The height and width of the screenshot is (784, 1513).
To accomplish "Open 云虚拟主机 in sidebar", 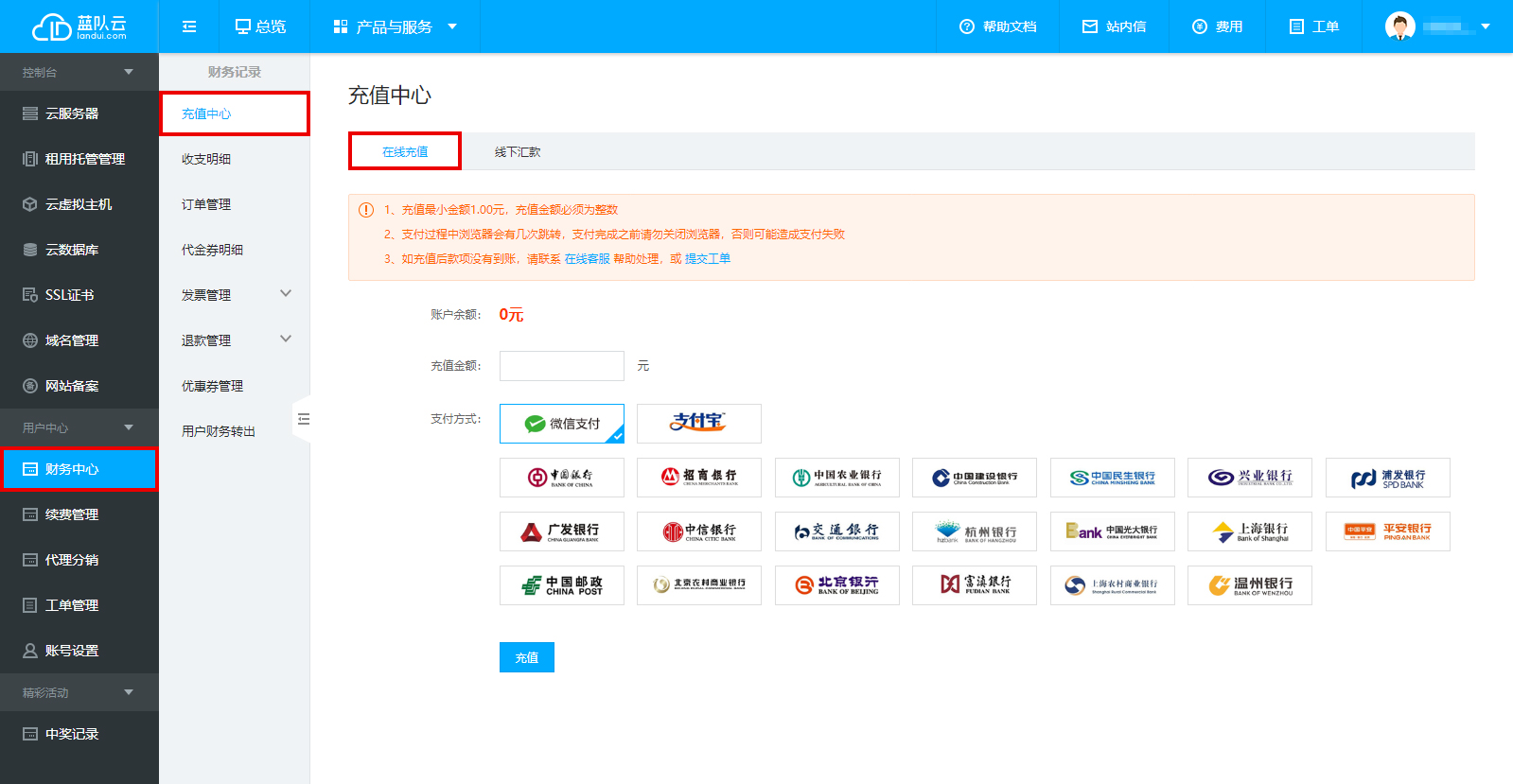I will coord(79,204).
